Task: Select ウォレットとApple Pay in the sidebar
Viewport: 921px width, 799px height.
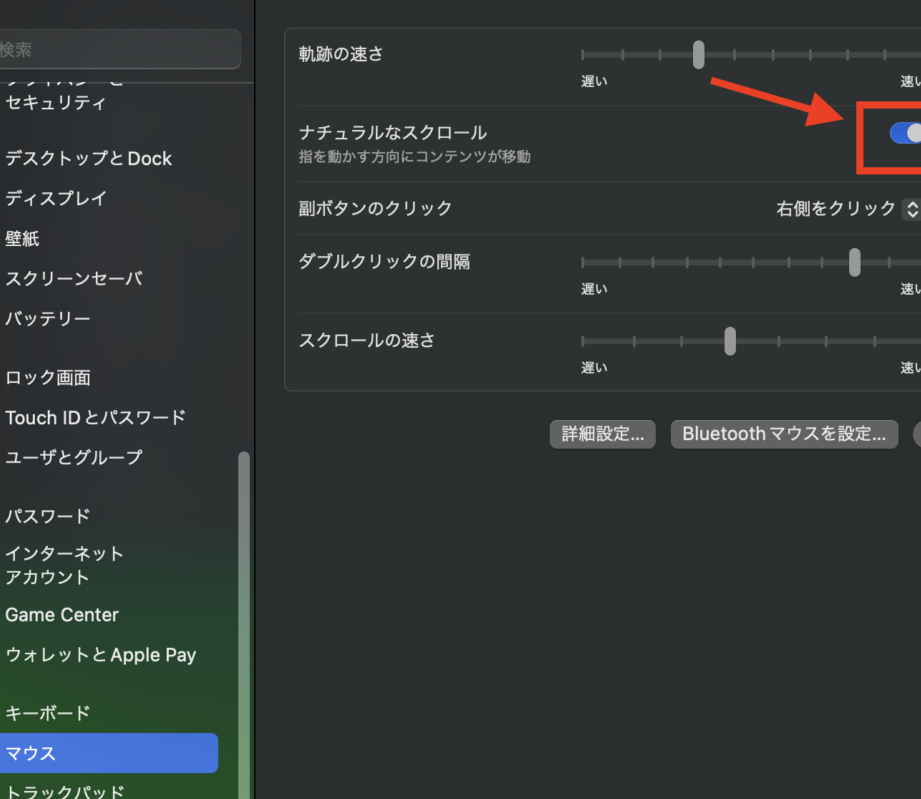Action: (x=101, y=655)
